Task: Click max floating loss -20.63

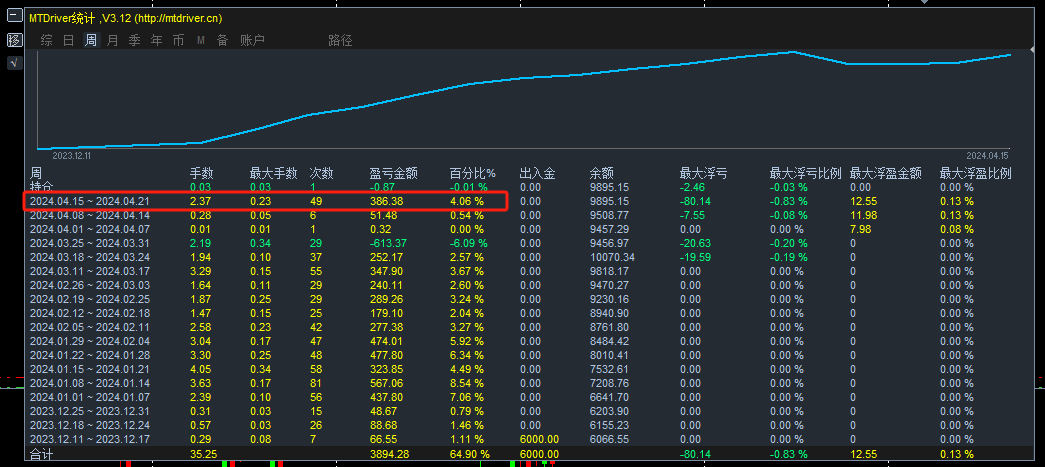Action: pyautogui.click(x=694, y=243)
